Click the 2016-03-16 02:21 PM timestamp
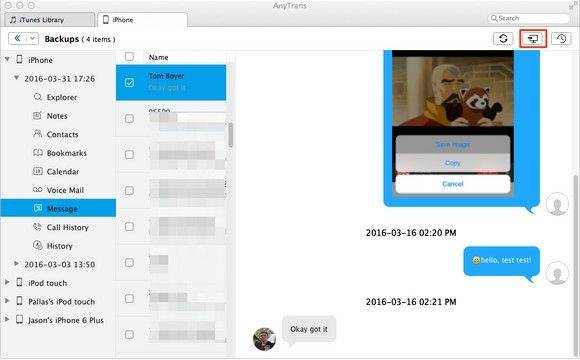This screenshot has width=580, height=360. point(411,302)
